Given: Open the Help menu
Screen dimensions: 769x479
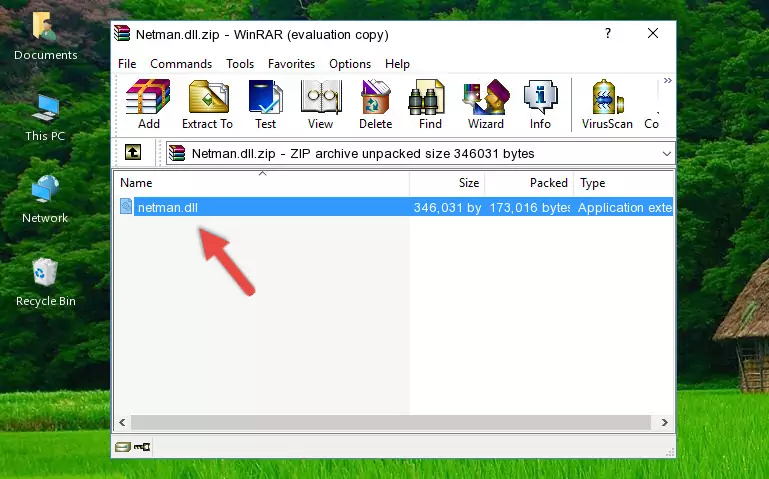Looking at the screenshot, I should [397, 64].
